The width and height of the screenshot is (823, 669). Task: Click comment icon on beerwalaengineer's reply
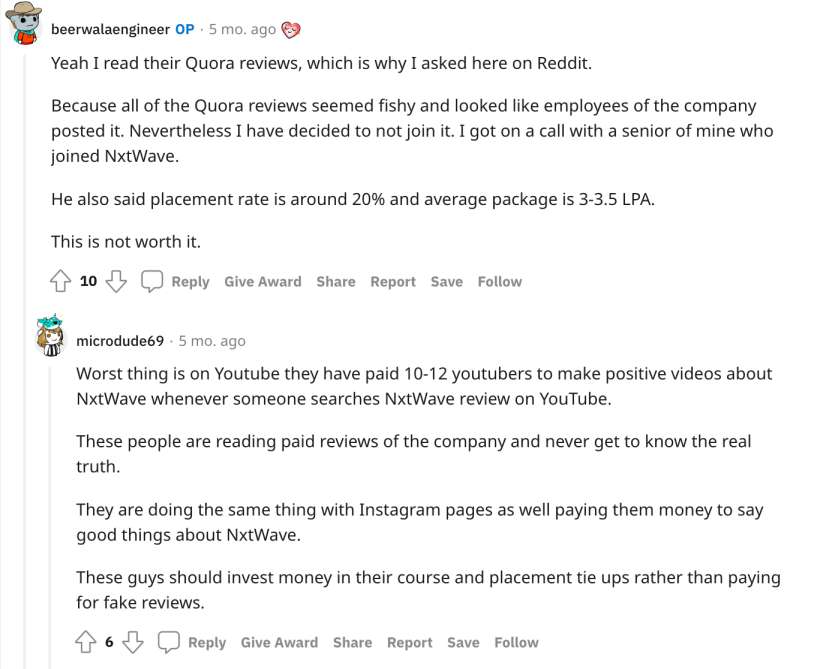pos(152,281)
